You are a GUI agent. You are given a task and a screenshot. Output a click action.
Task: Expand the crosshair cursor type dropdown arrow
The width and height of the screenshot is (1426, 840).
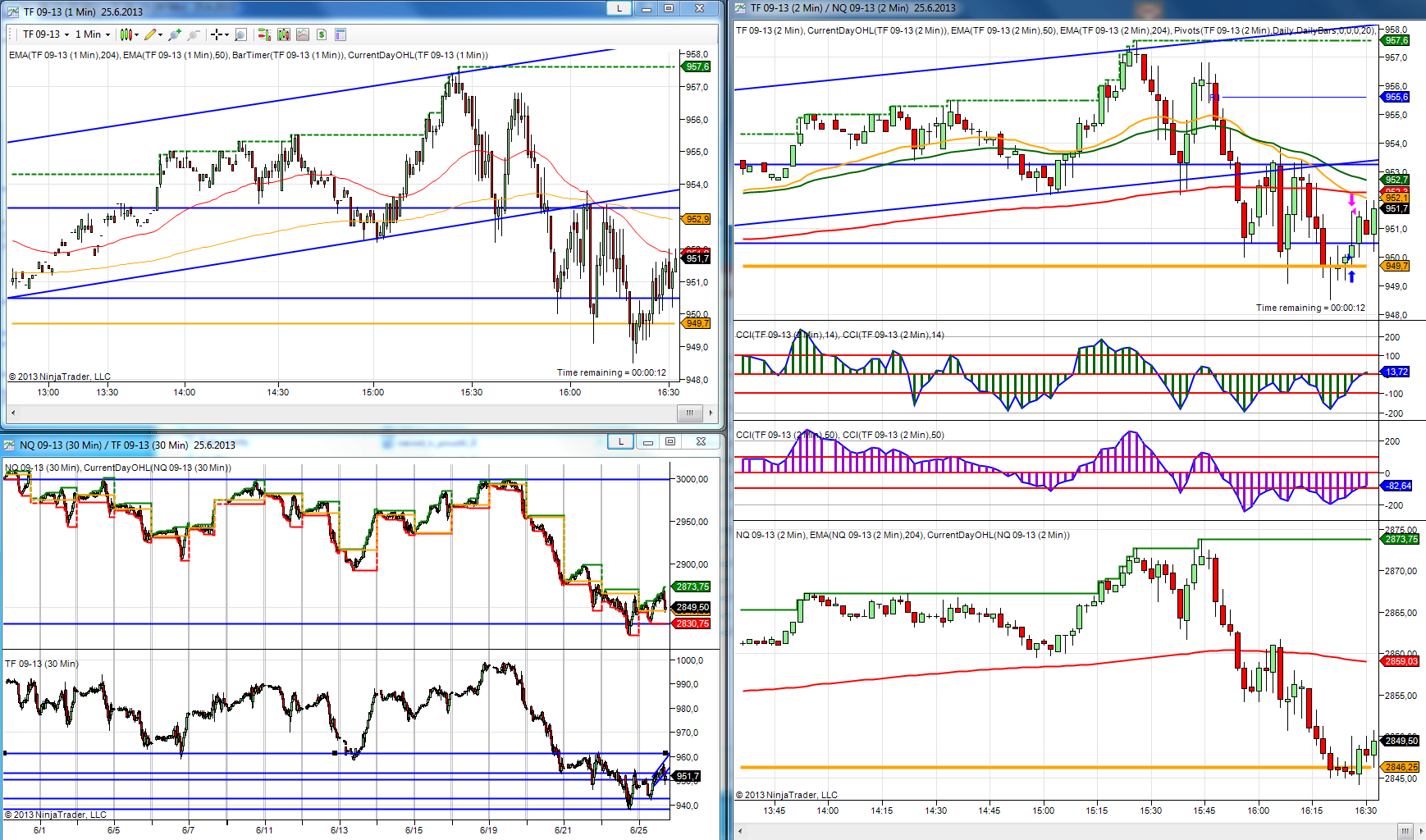(226, 34)
